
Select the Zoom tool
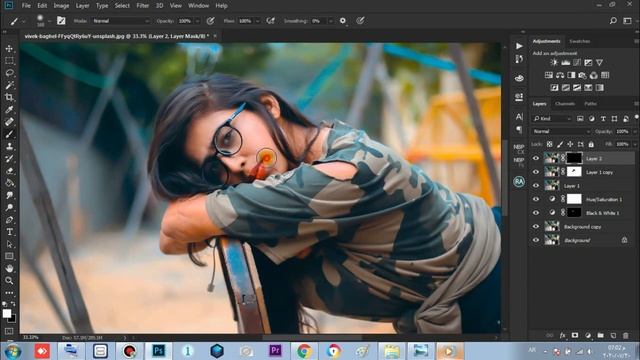[9, 281]
